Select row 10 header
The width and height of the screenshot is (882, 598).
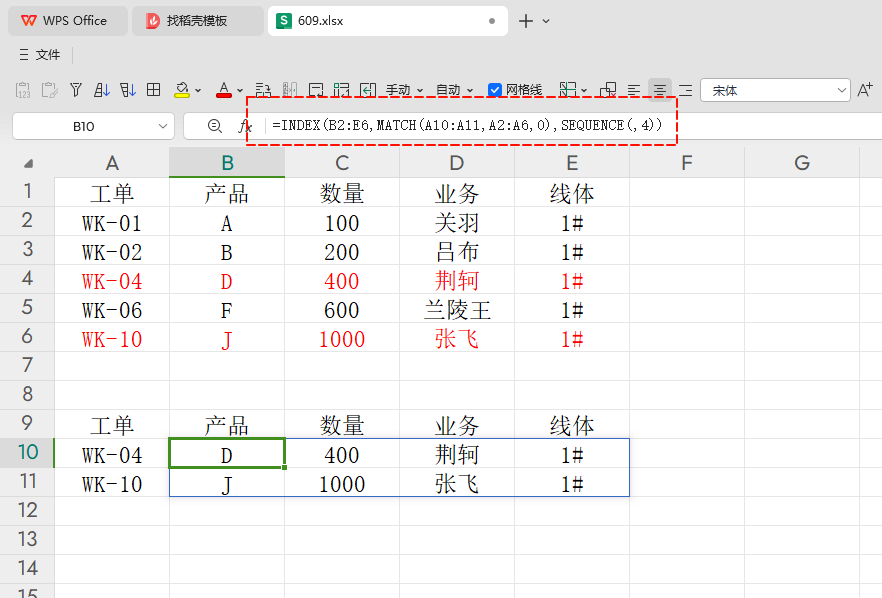[x=28, y=452]
